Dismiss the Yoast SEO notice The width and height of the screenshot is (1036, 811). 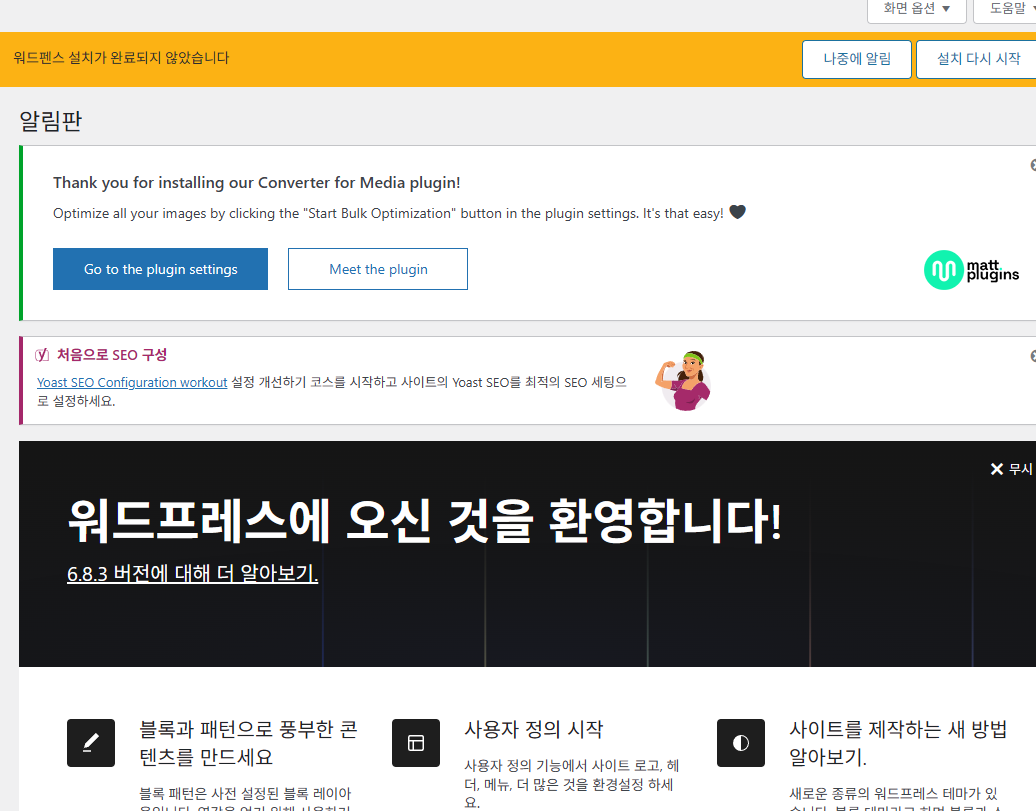tap(1033, 356)
